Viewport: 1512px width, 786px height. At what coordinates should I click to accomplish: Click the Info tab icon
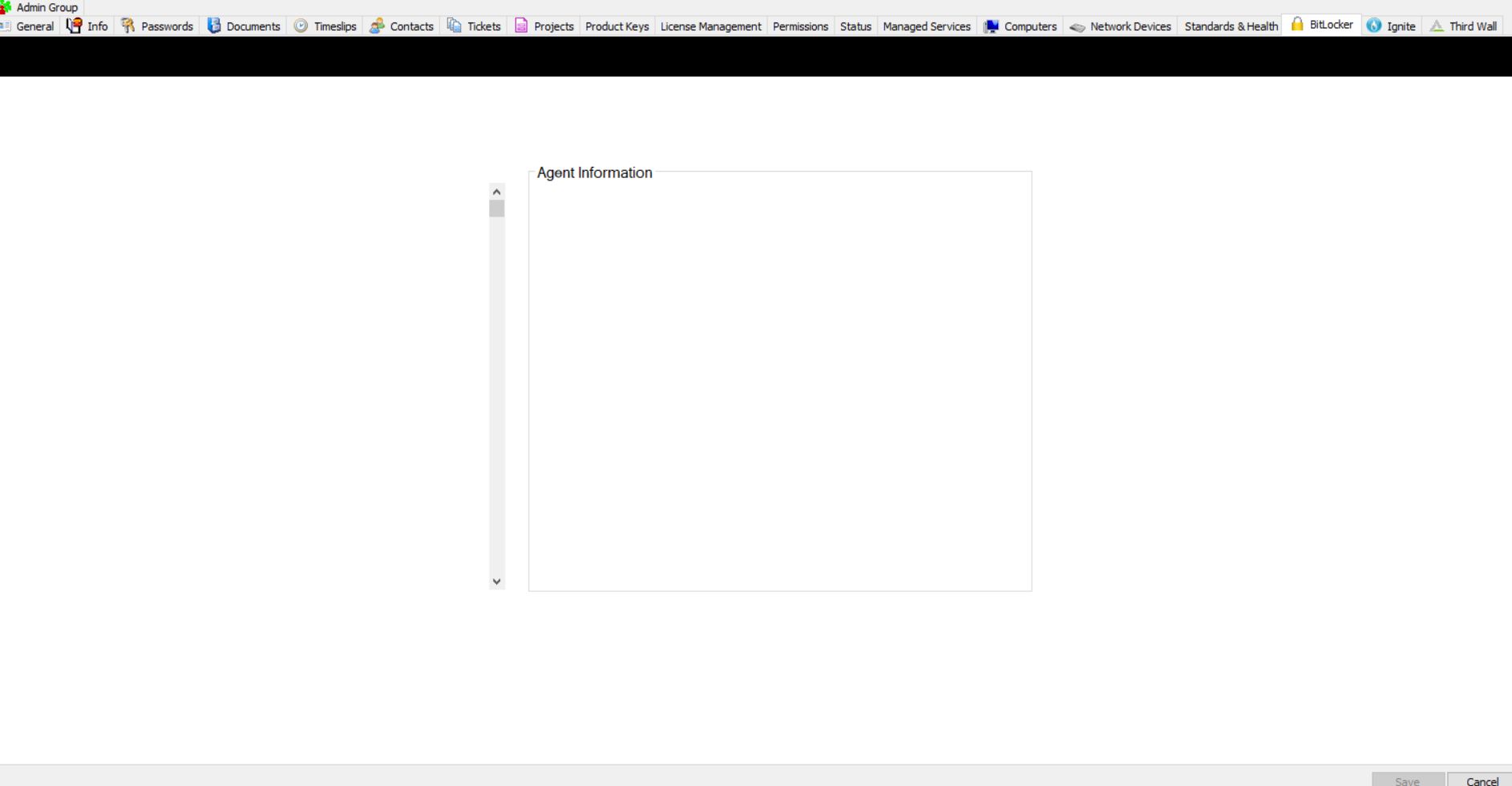(x=74, y=26)
